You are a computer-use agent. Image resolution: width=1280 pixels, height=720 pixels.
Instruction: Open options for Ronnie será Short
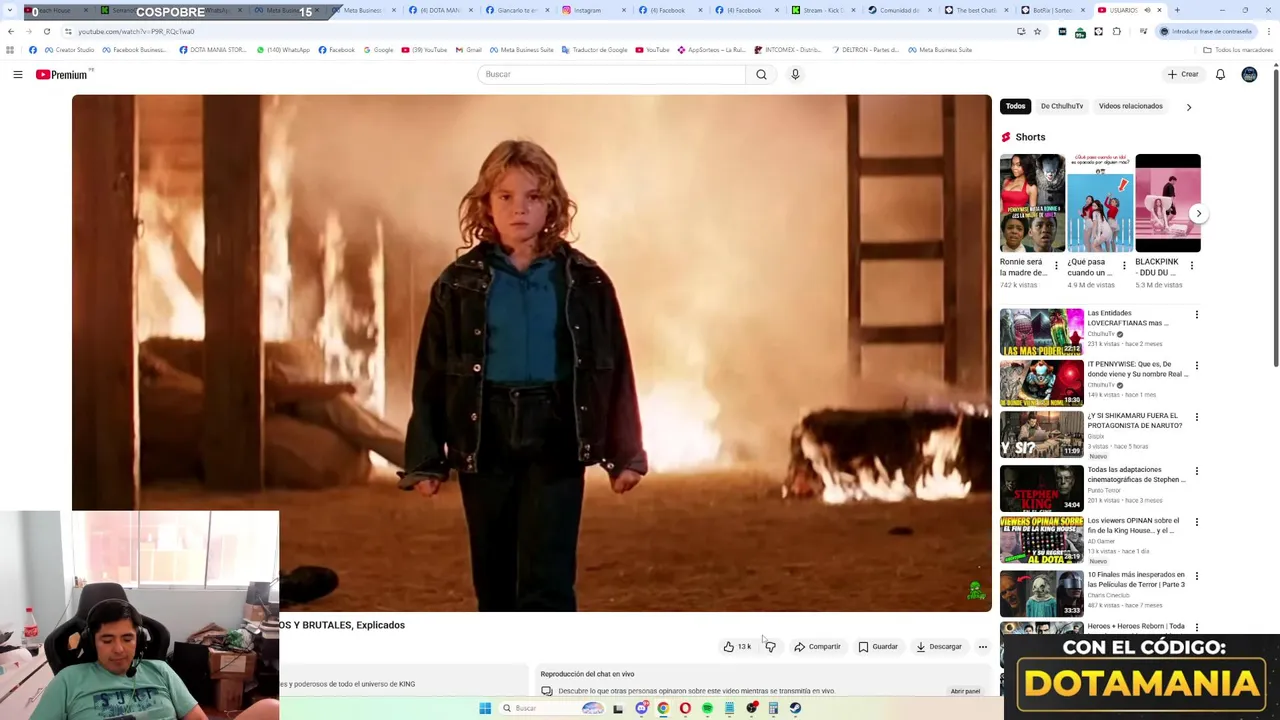pos(1056,266)
